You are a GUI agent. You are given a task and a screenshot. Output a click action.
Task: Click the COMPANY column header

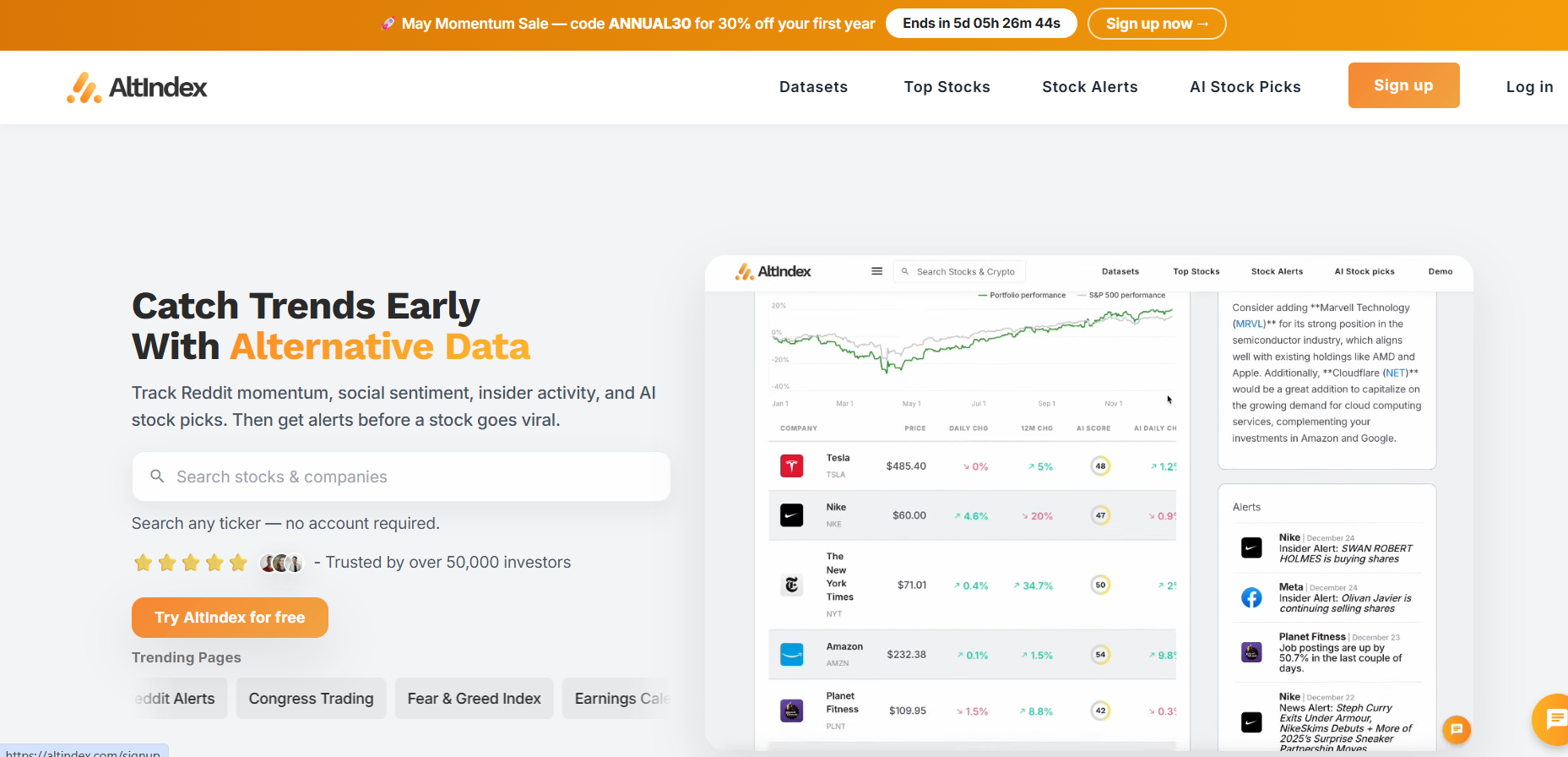point(799,428)
